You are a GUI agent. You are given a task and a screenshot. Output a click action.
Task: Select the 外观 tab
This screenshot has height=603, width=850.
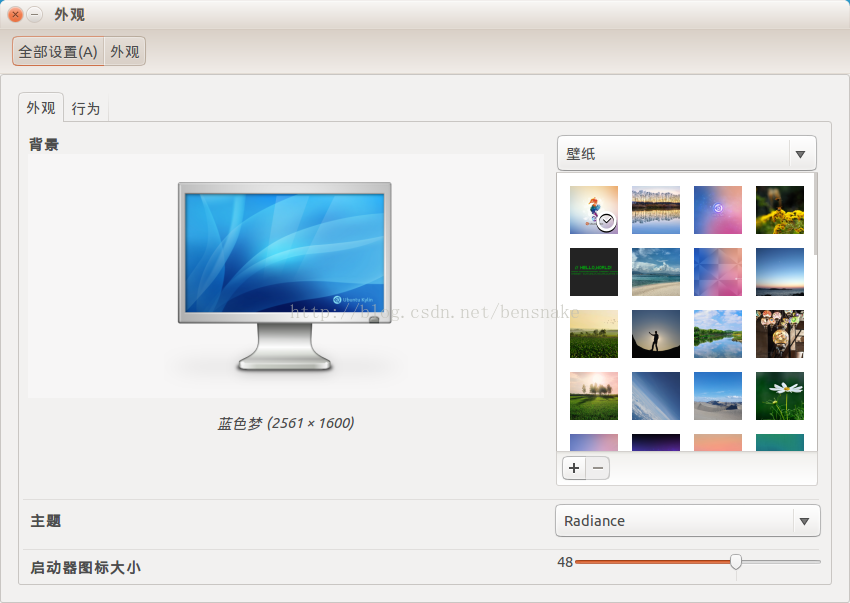point(41,107)
